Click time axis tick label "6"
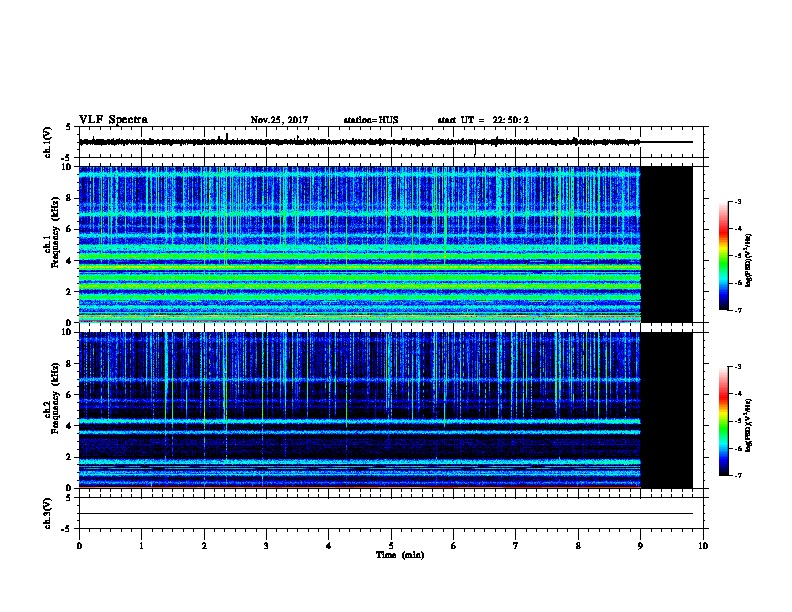Screen dimensions: 792x612 tap(453, 545)
